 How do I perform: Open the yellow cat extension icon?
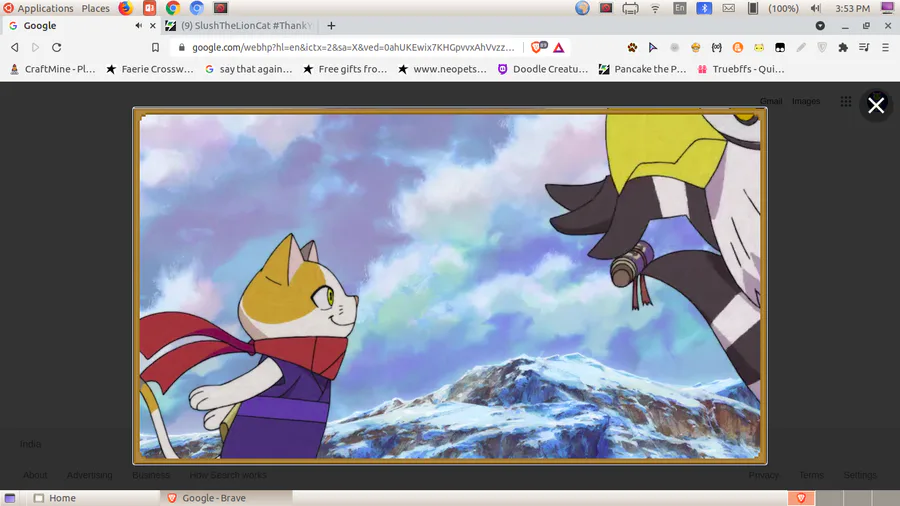(759, 48)
